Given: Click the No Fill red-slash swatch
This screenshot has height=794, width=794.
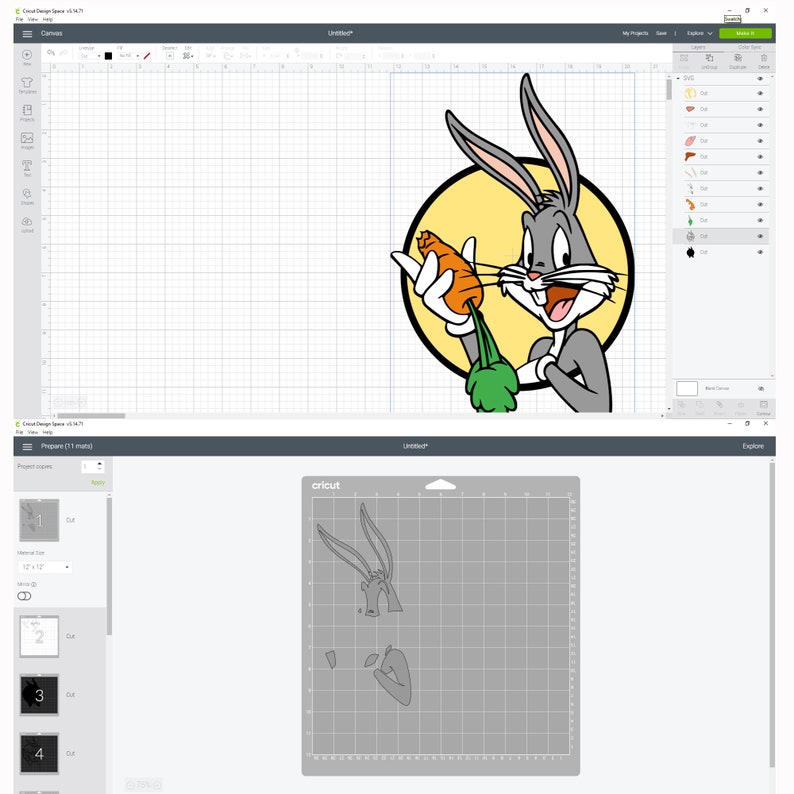Looking at the screenshot, I should pyautogui.click(x=147, y=56).
